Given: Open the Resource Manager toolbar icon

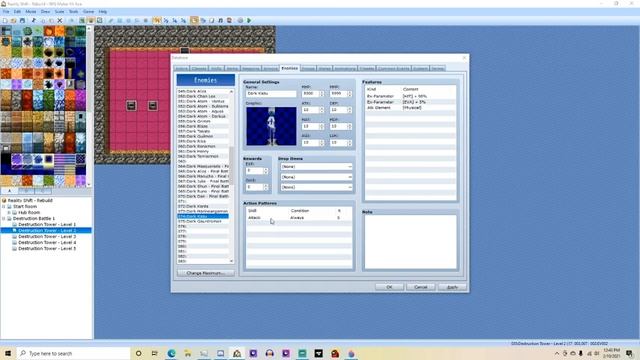Looking at the screenshot, I should (x=203, y=20).
